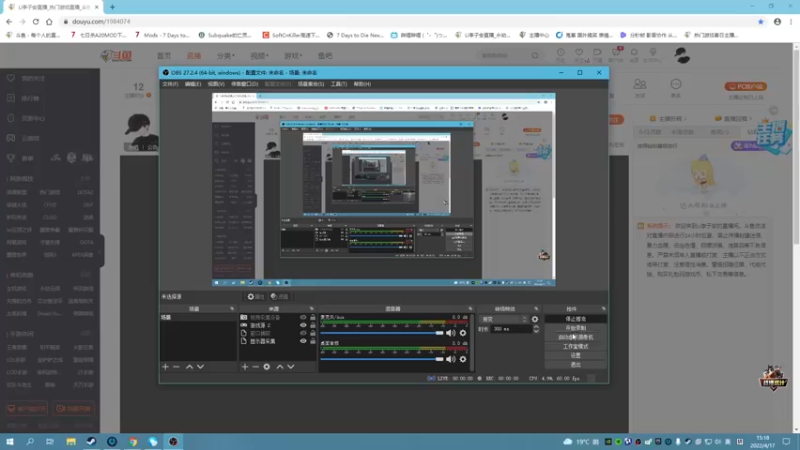Toggle visibility eye of the second source row
800x450 pixels.
pos(303,325)
